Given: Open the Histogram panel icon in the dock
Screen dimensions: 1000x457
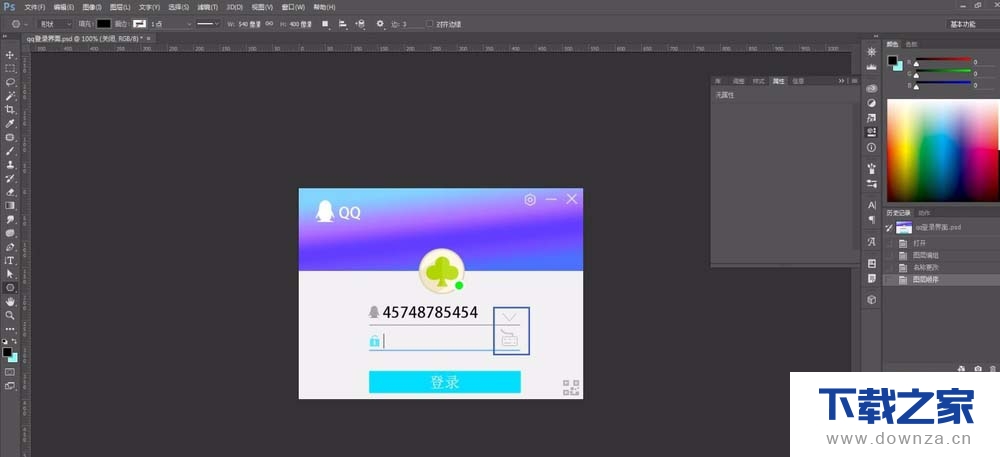Looking at the screenshot, I should click(871, 66).
